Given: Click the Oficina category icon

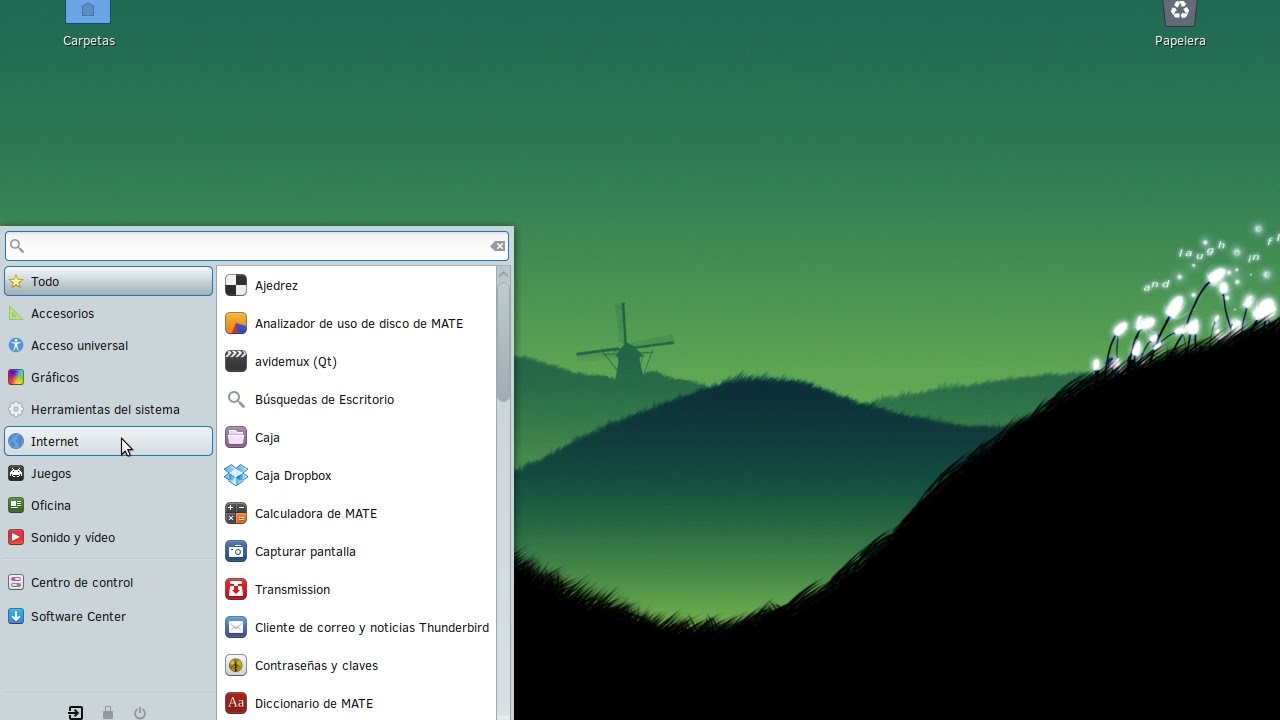Looking at the screenshot, I should pyautogui.click(x=16, y=506).
